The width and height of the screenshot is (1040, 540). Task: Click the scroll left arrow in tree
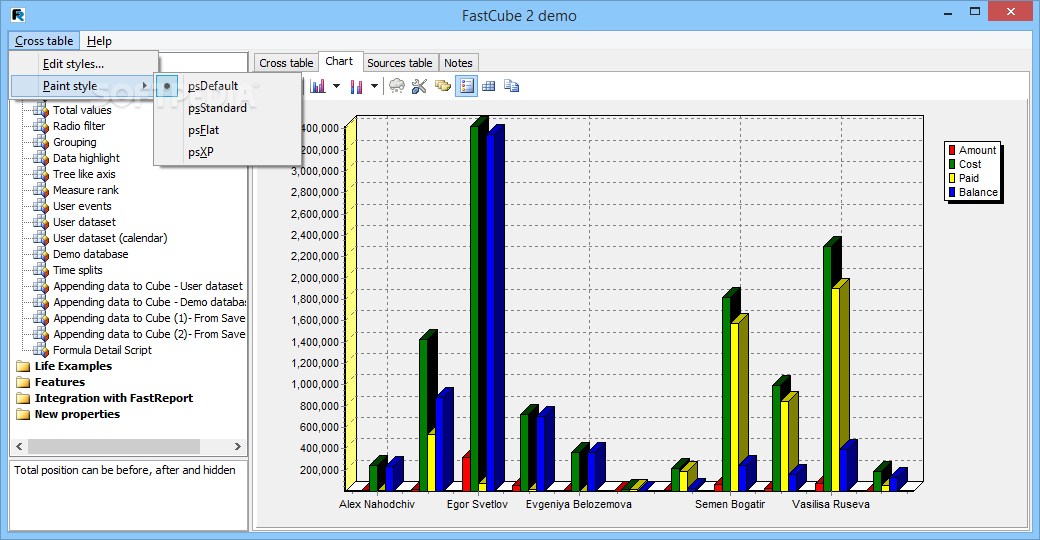[19, 446]
